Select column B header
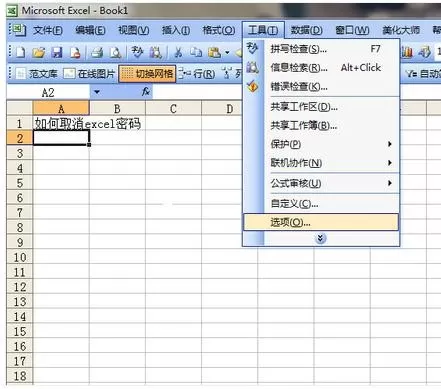 coord(117,109)
